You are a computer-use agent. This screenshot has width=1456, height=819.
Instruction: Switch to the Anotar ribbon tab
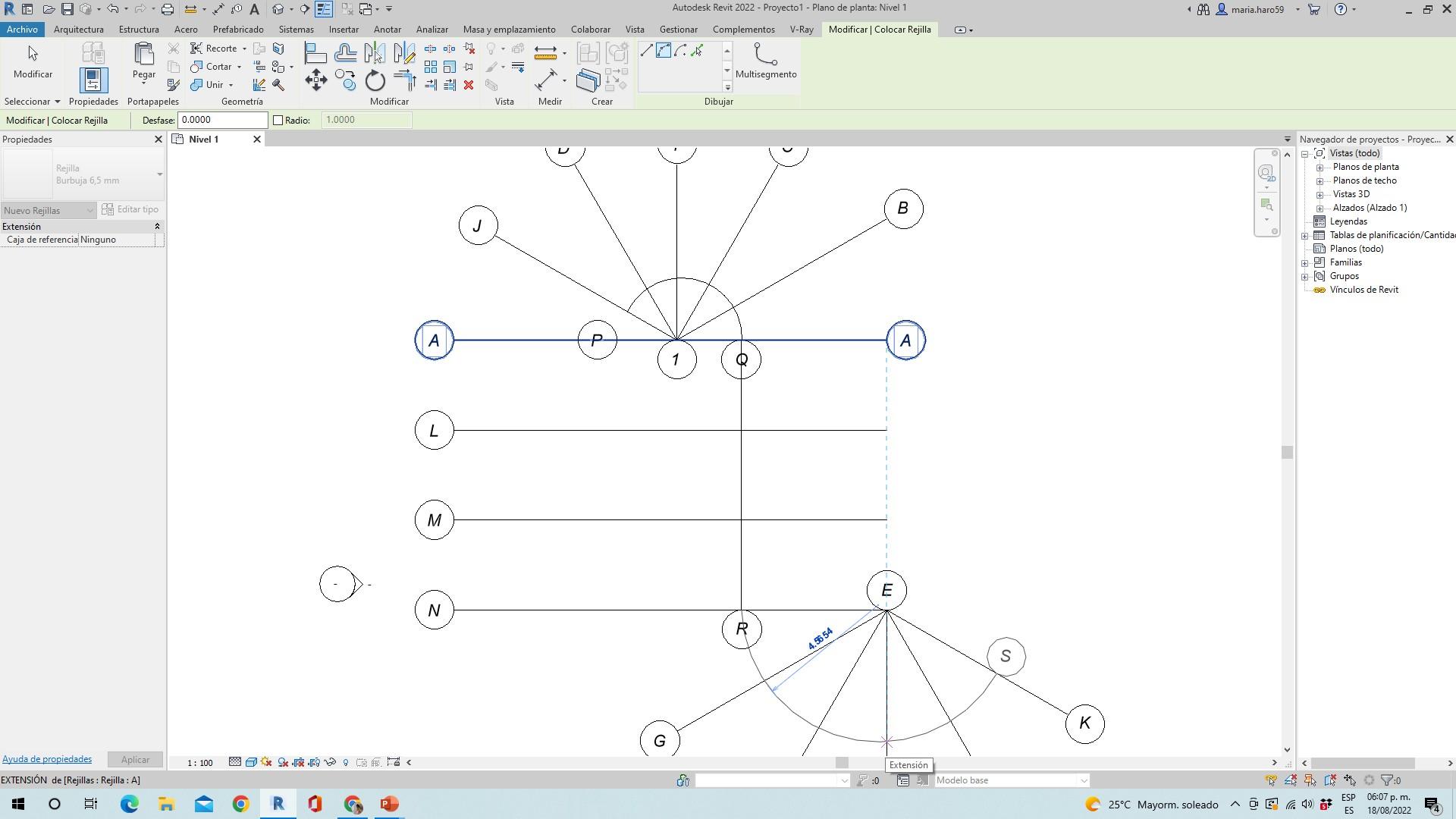pos(387,30)
